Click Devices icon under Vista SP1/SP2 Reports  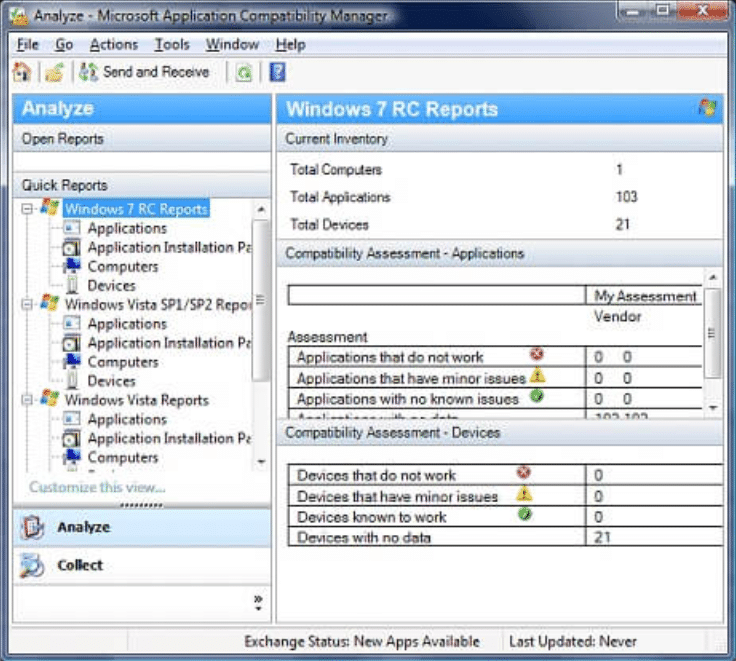pos(72,380)
